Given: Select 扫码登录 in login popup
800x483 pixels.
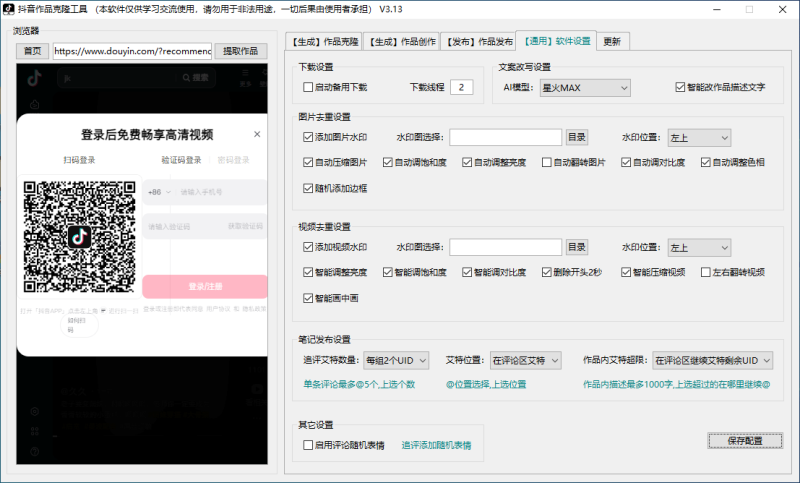Looking at the screenshot, I should (x=79, y=160).
